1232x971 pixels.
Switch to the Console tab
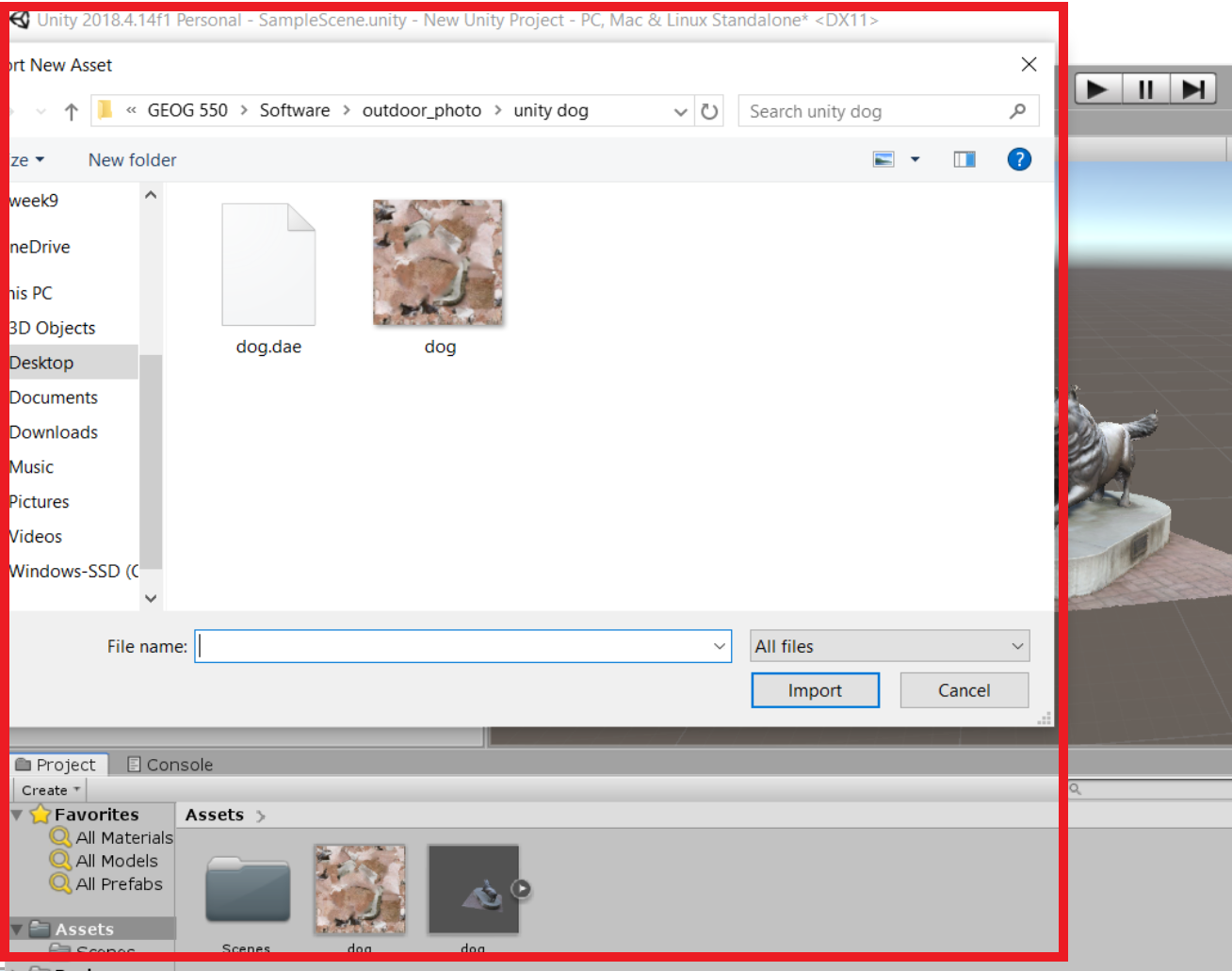pos(170,765)
